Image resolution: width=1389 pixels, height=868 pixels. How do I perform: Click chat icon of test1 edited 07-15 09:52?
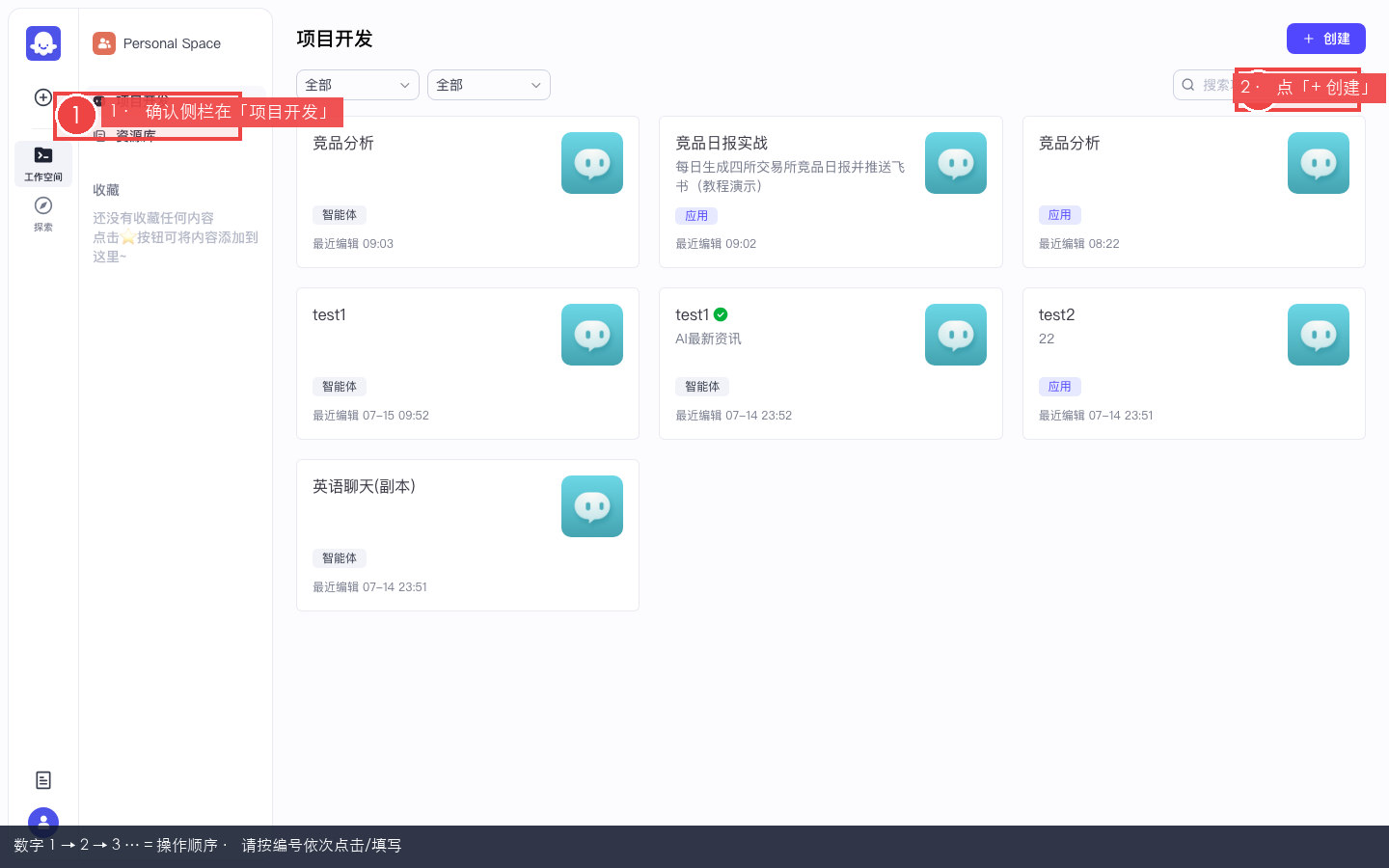click(592, 335)
